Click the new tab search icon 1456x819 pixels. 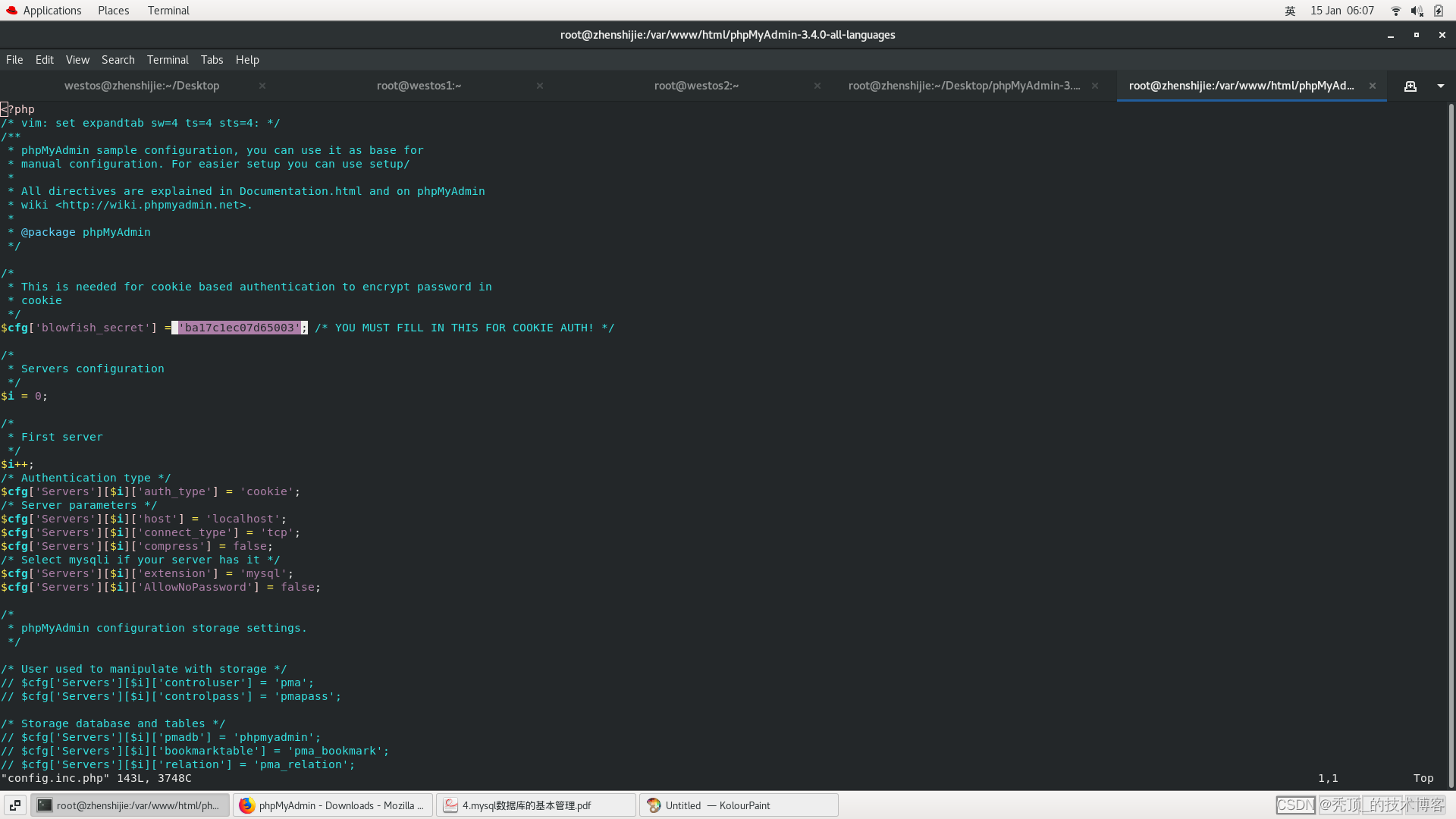(1410, 86)
